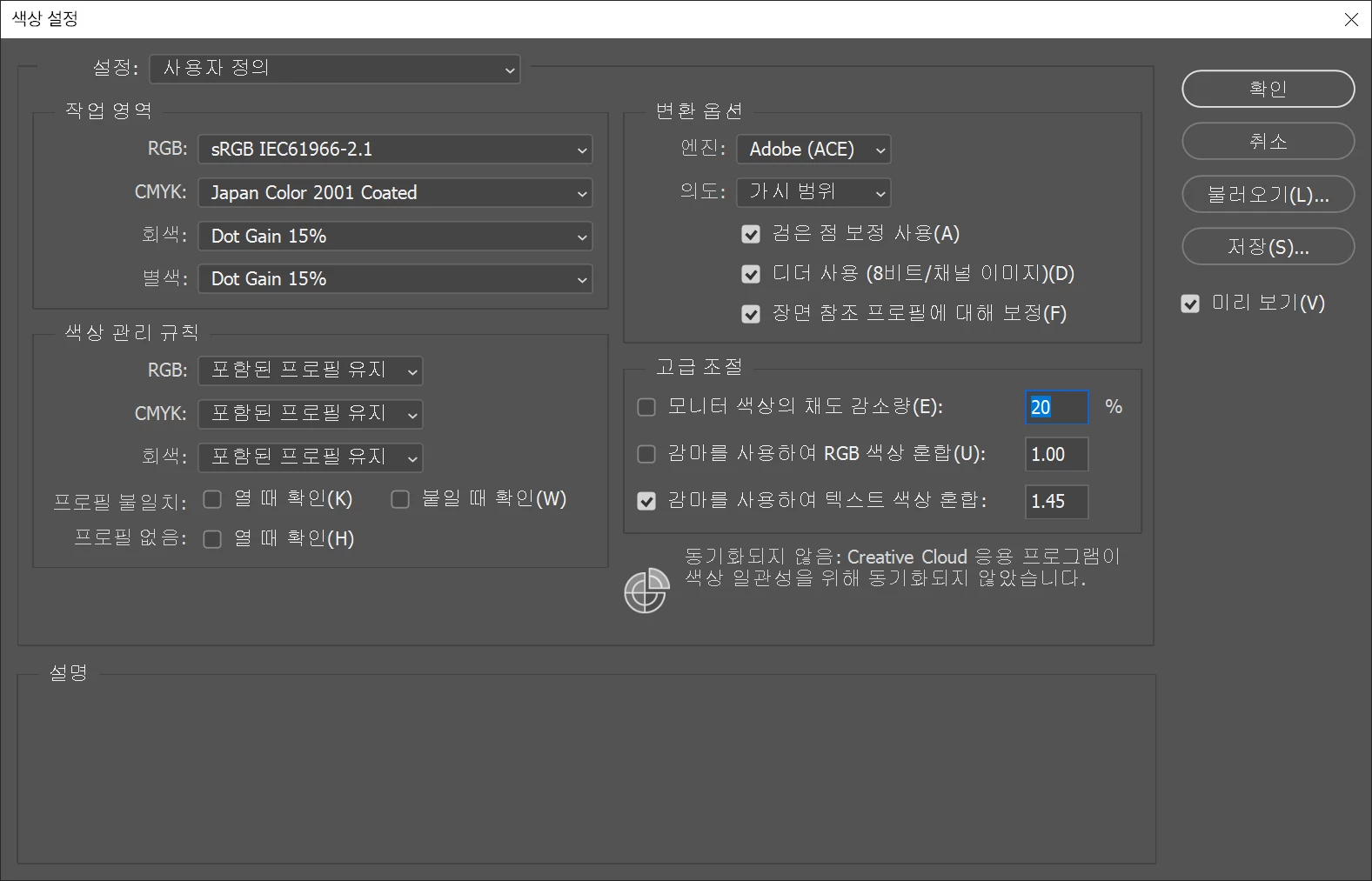The image size is (1372, 881).
Task: Toggle the 미리 보기(V) checkbox
Action: coord(1190,304)
